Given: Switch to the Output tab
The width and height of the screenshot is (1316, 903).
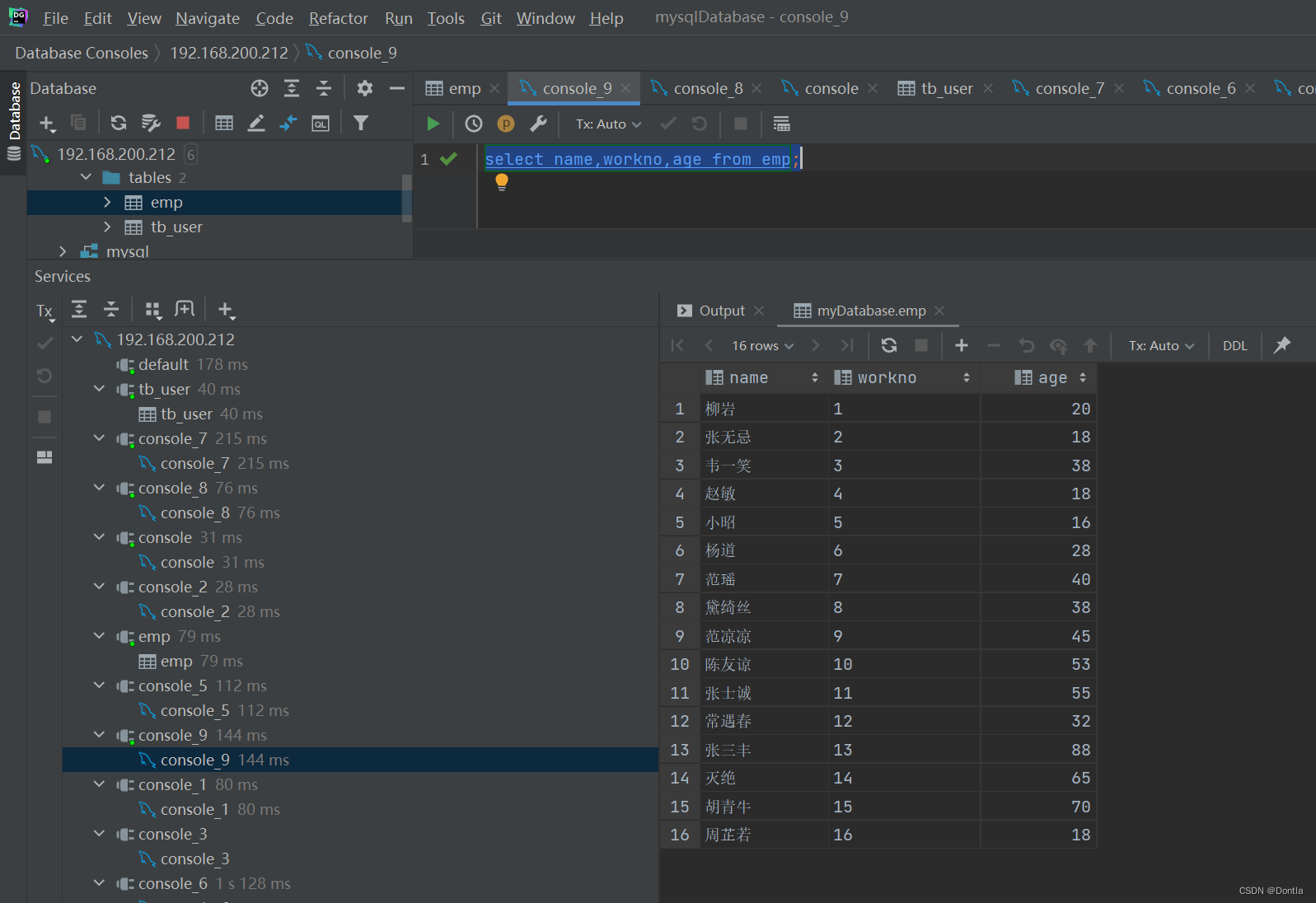Looking at the screenshot, I should (722, 311).
